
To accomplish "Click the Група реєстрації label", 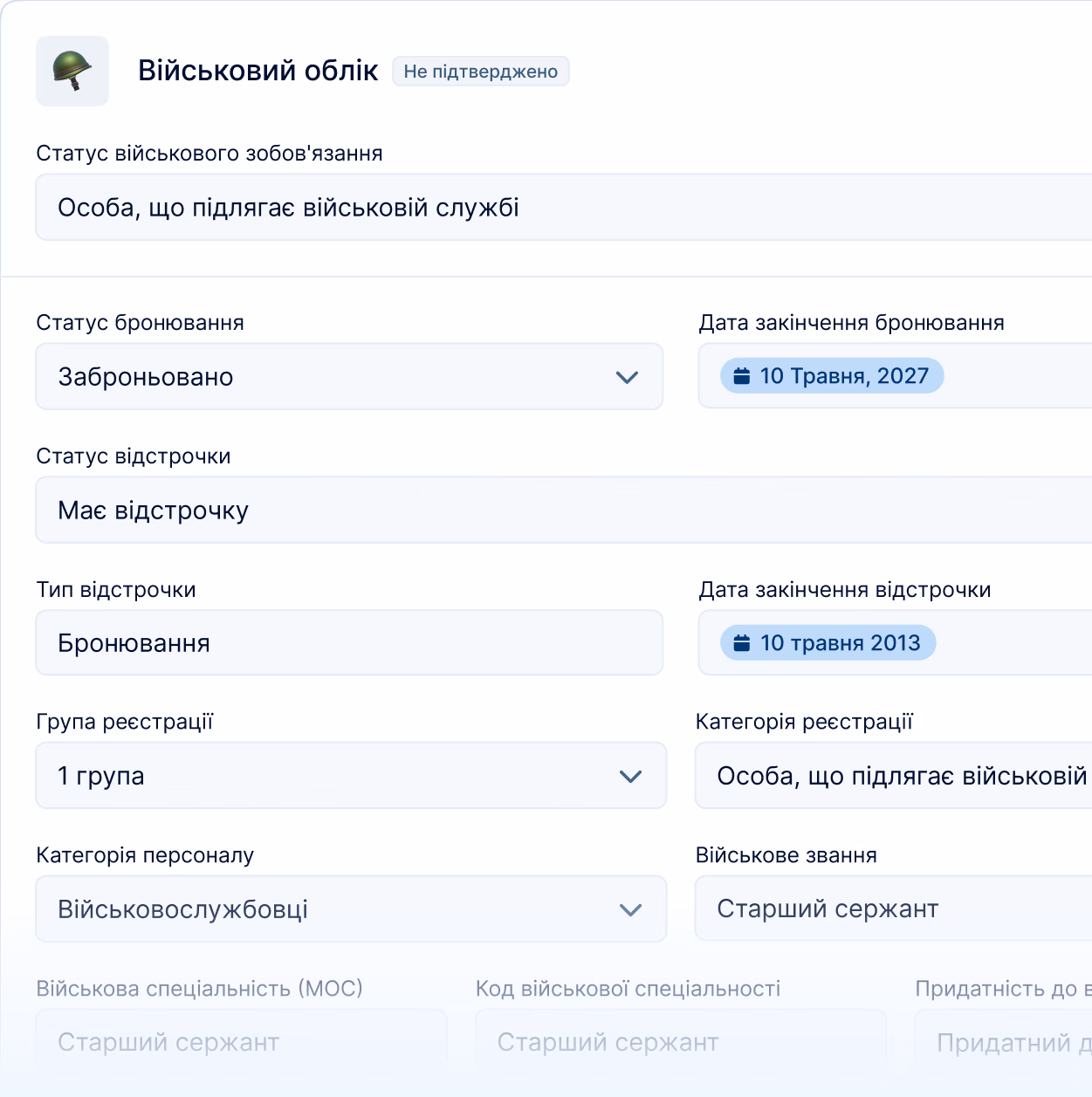I will point(125,722).
